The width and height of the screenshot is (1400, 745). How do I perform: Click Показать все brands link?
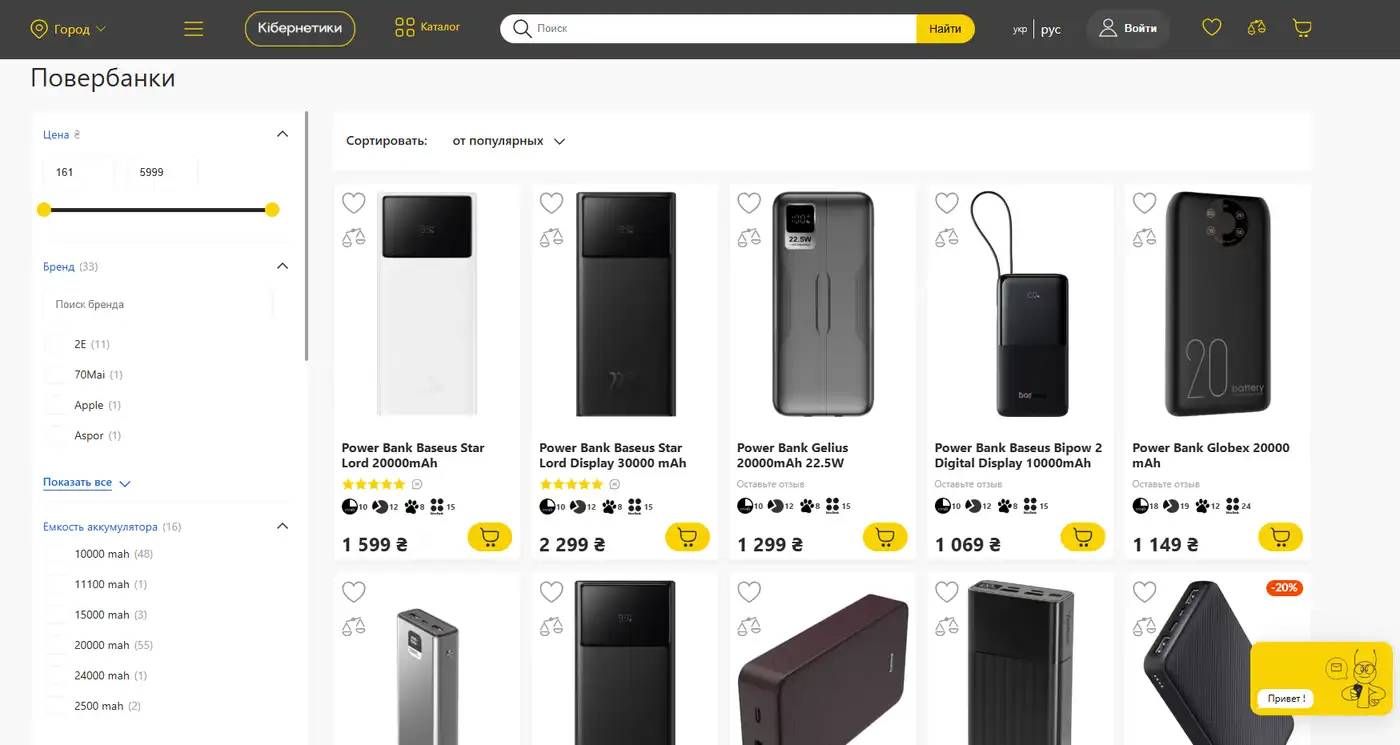coord(77,482)
